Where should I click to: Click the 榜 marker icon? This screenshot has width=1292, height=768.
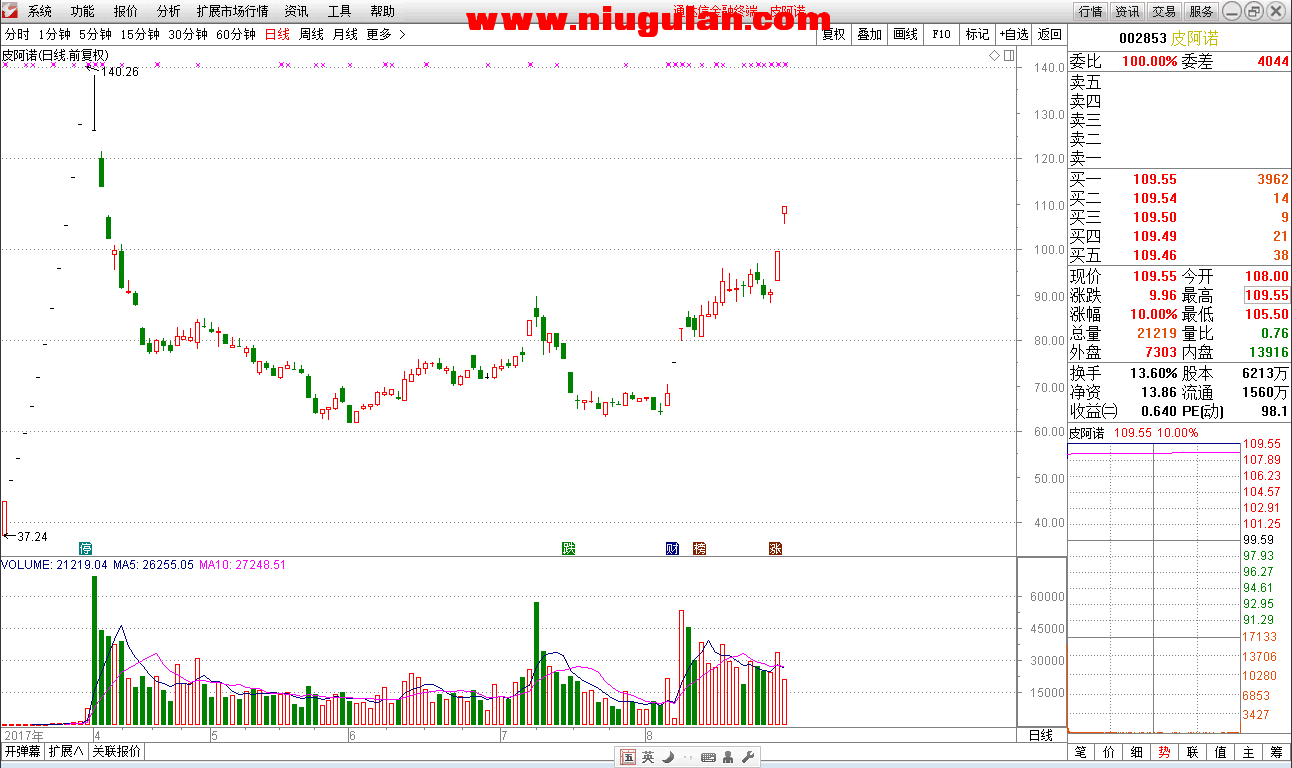(x=699, y=548)
